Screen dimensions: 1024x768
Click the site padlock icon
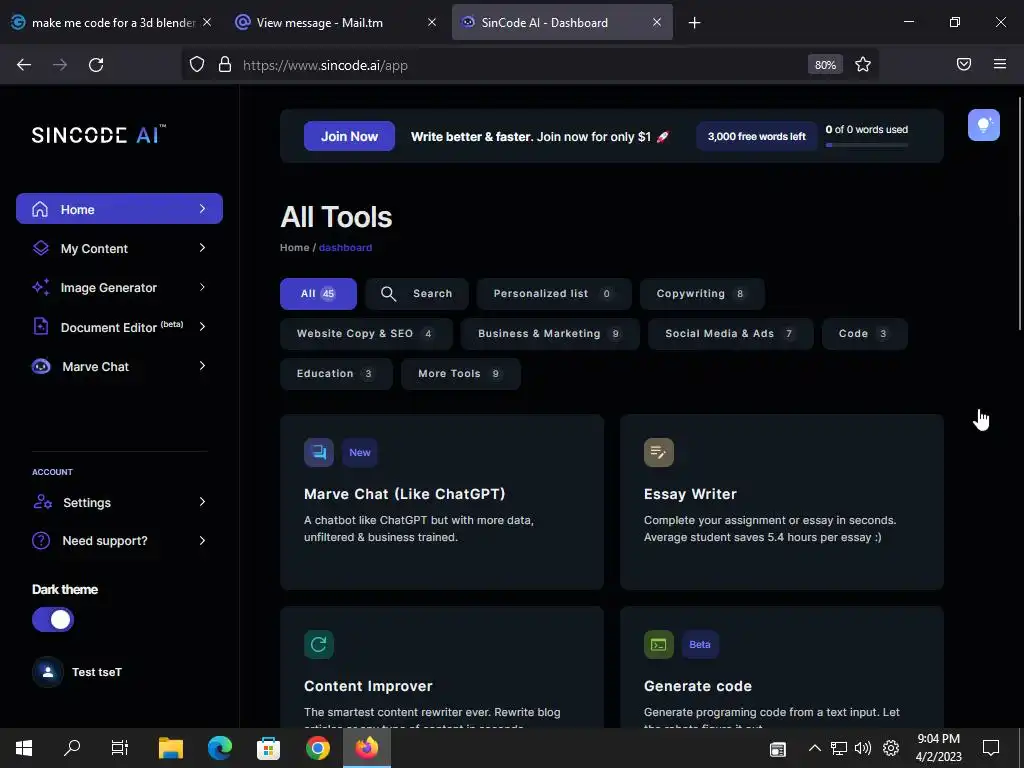(x=225, y=64)
